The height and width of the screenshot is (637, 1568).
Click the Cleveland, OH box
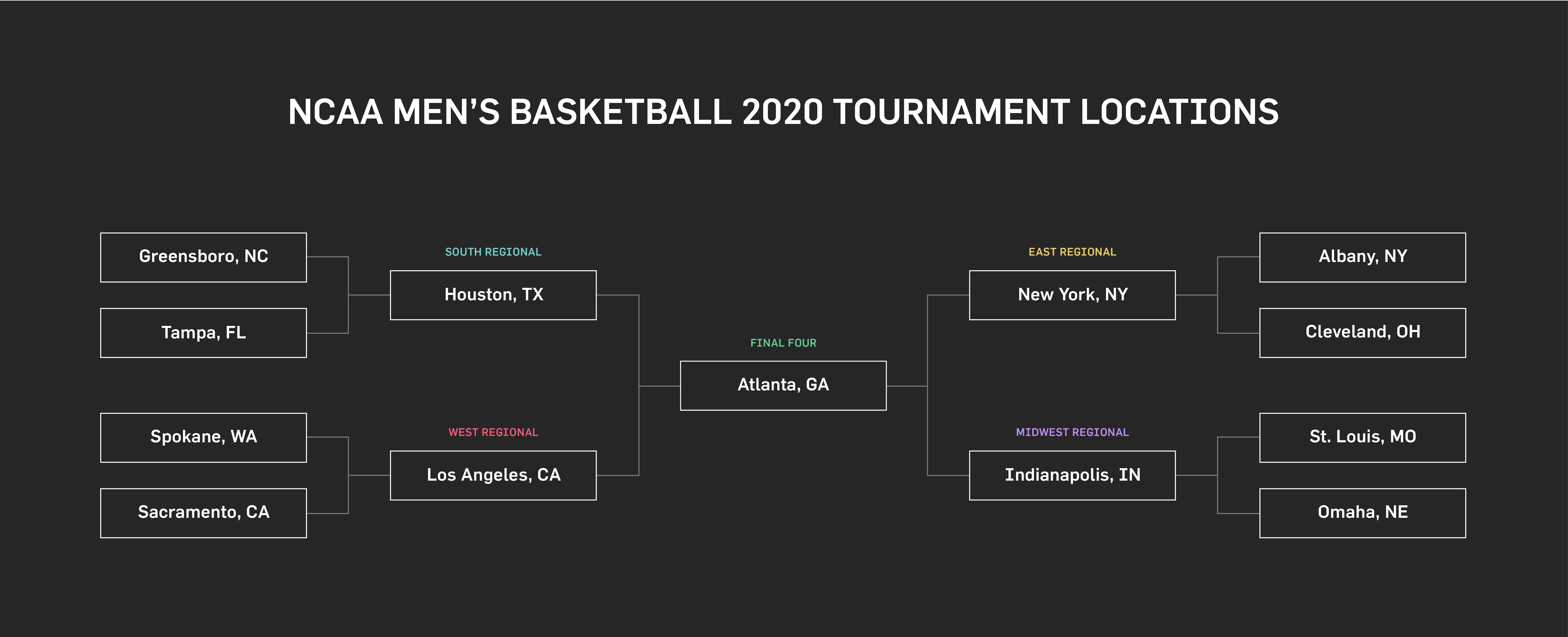(1363, 333)
